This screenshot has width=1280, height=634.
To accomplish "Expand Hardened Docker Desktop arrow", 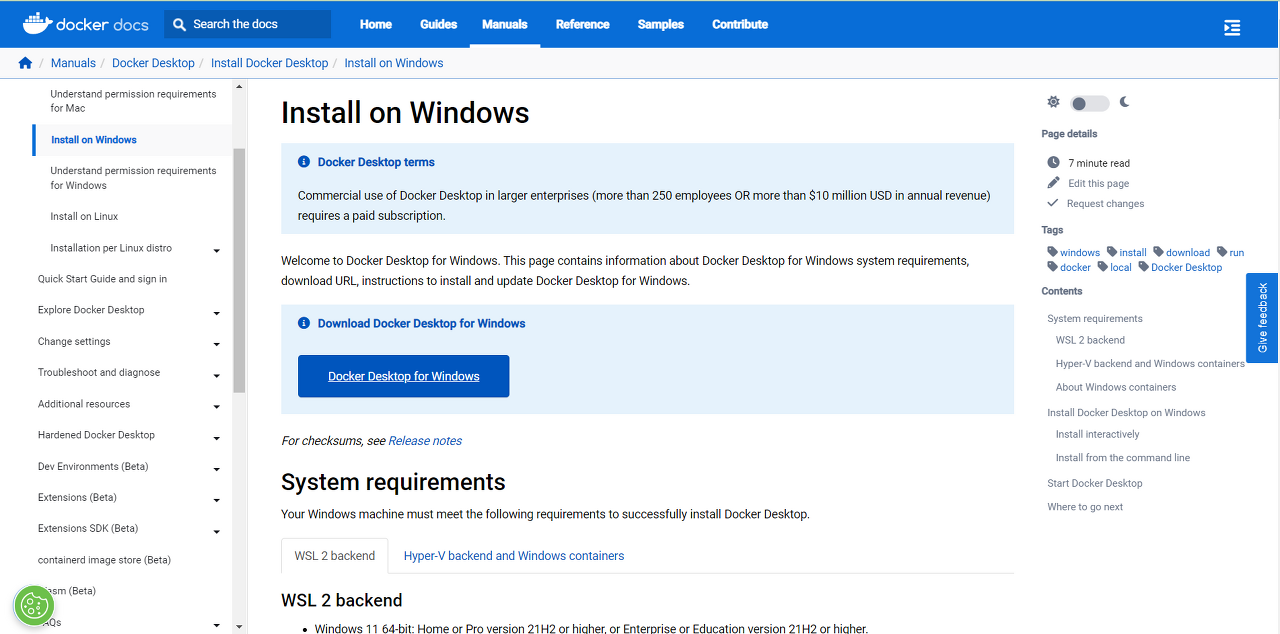I will click(217, 438).
